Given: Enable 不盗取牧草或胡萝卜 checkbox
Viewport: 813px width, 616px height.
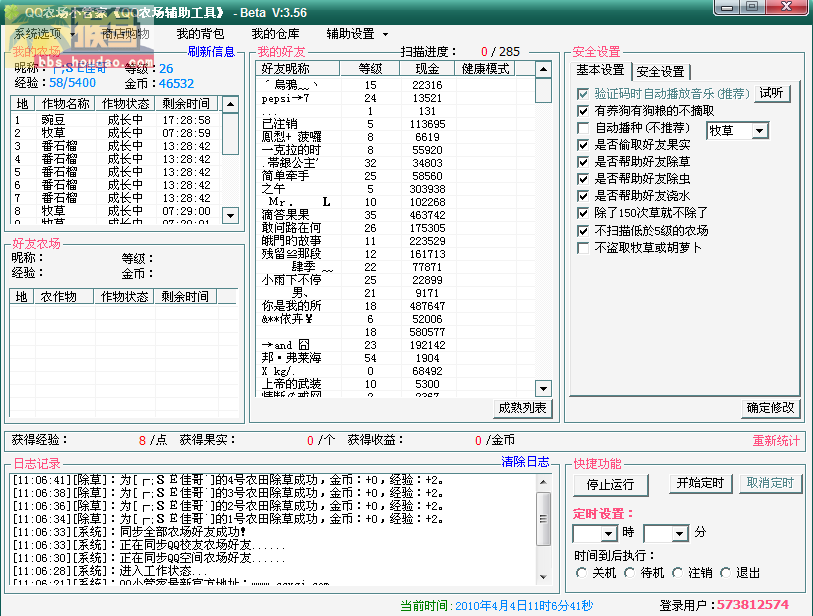Looking at the screenshot, I should point(583,248).
